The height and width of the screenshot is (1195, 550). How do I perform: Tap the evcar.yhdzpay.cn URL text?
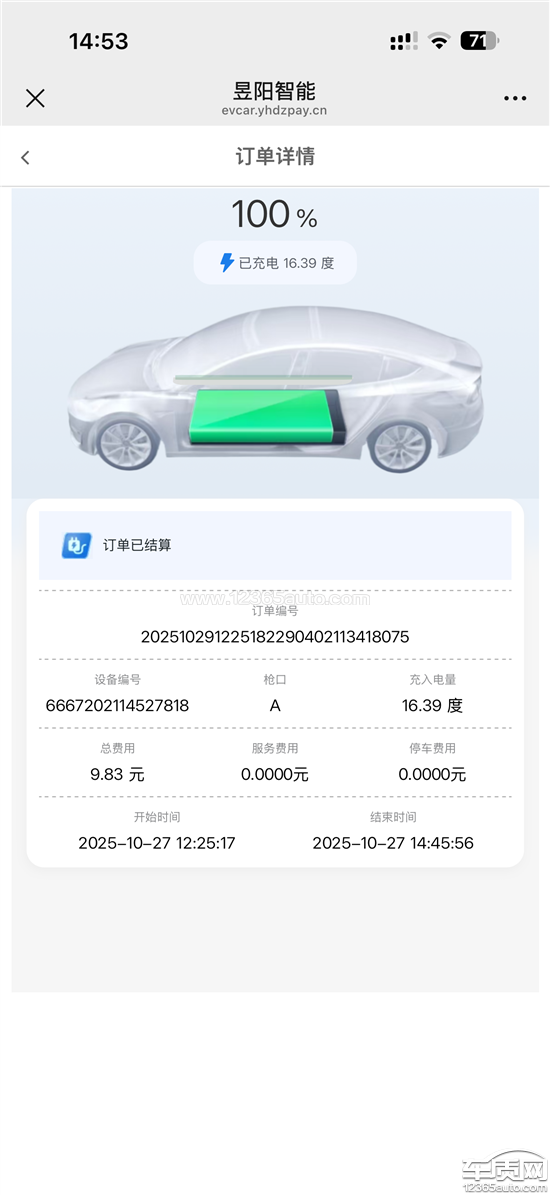pyautogui.click(x=274, y=111)
